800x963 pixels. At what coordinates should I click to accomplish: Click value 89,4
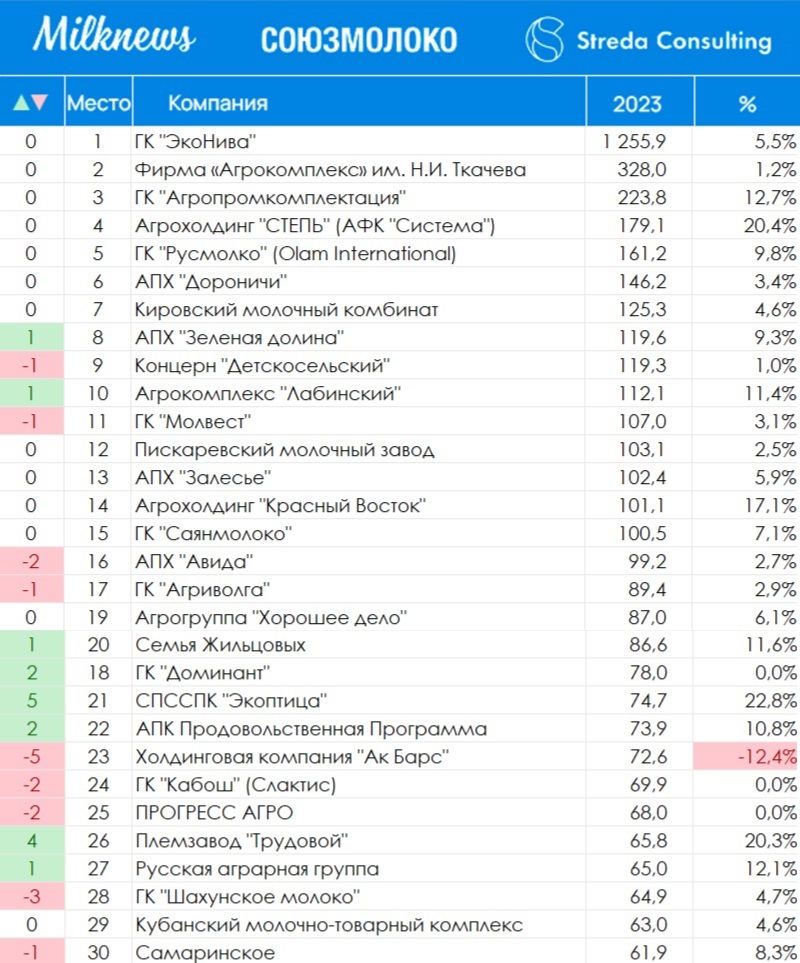pos(647,590)
